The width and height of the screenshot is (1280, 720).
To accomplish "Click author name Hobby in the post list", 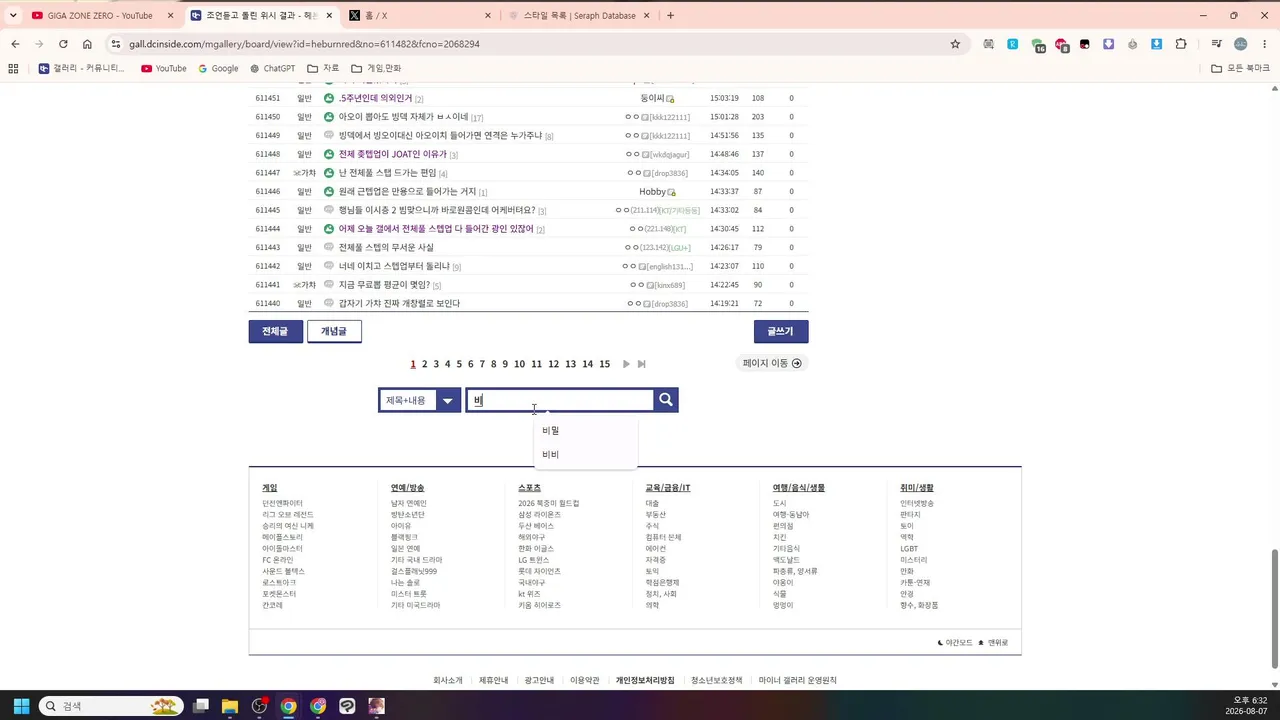I will pyautogui.click(x=652, y=191).
